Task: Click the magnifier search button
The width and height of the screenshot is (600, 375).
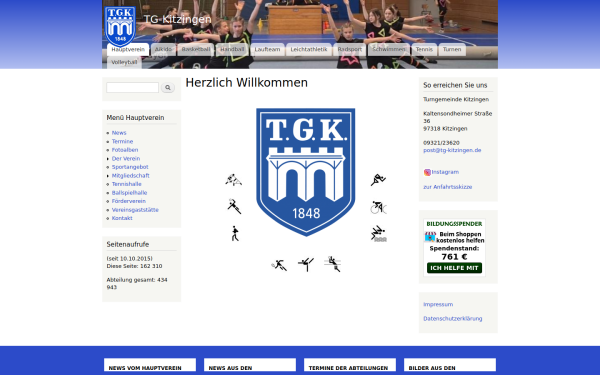Action: click(168, 88)
